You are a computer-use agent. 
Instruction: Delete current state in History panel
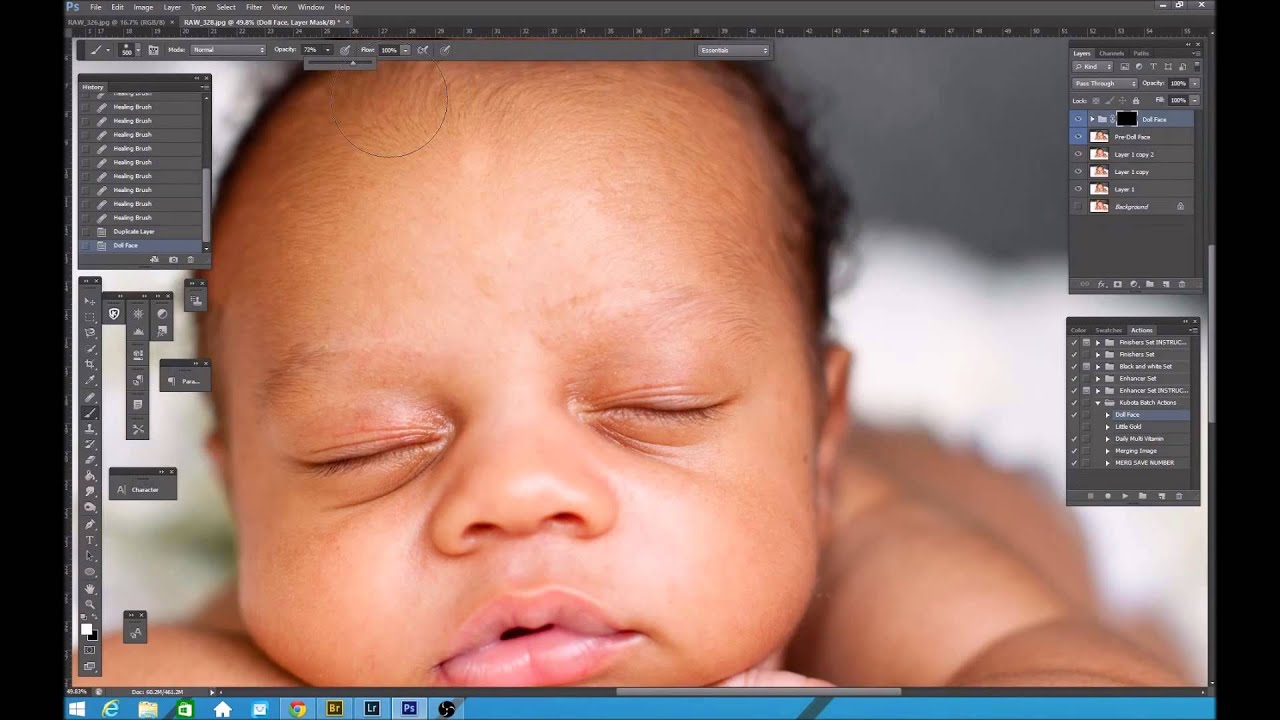point(191,259)
